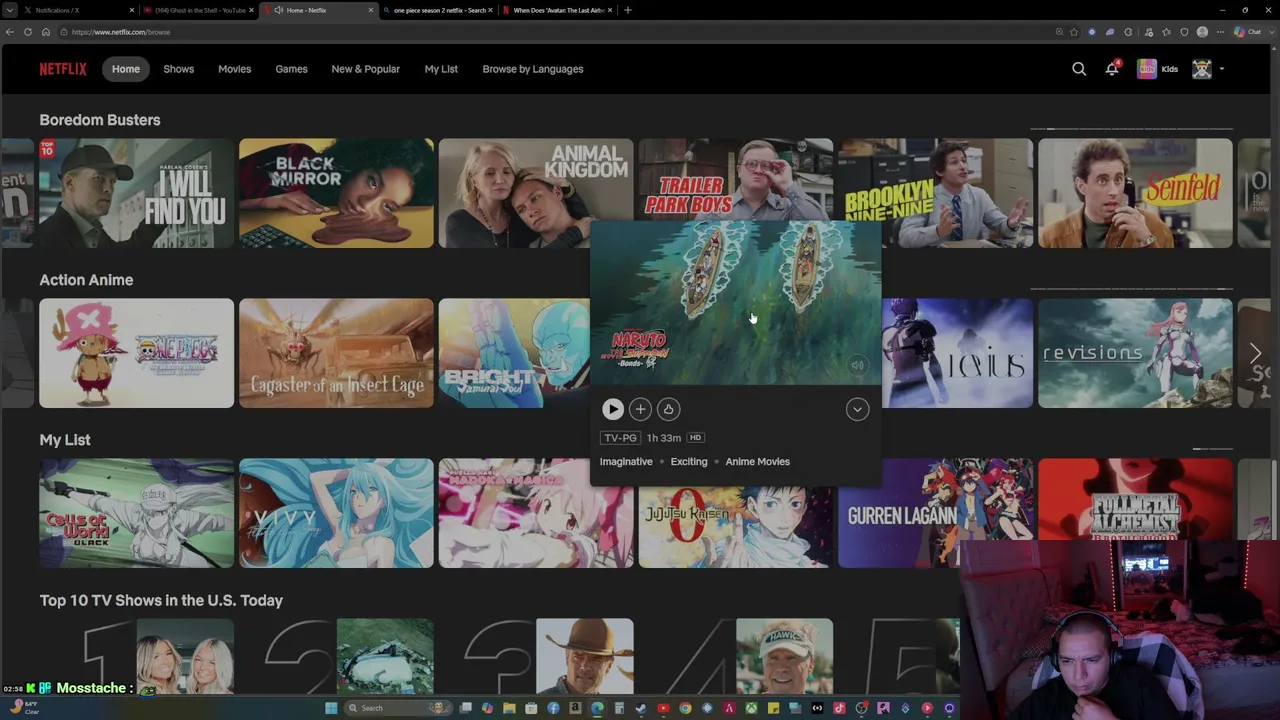Unmute the Naruto preview audio
Viewport: 1280px width, 720px height.
pos(857,366)
